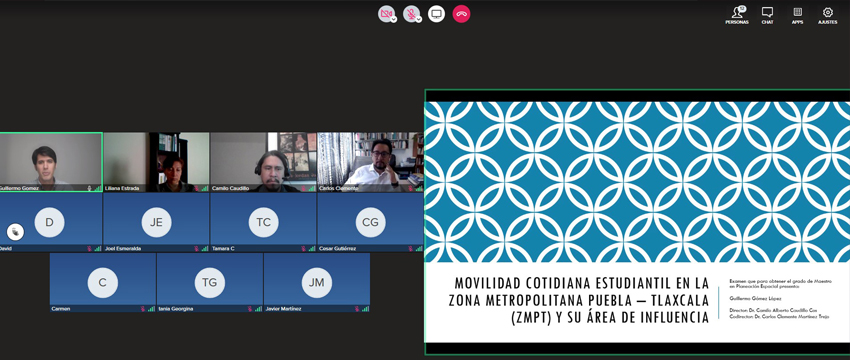Screen dimensions: 850x360
Task: Click the small icon on David's tile
Action: coord(15,232)
